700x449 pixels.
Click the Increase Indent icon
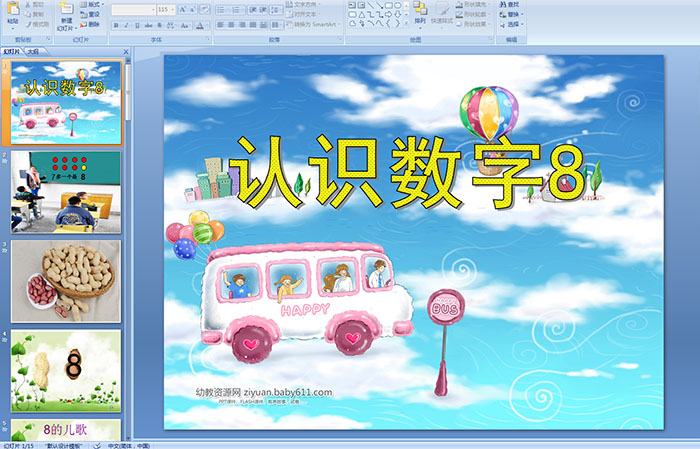(x=263, y=10)
